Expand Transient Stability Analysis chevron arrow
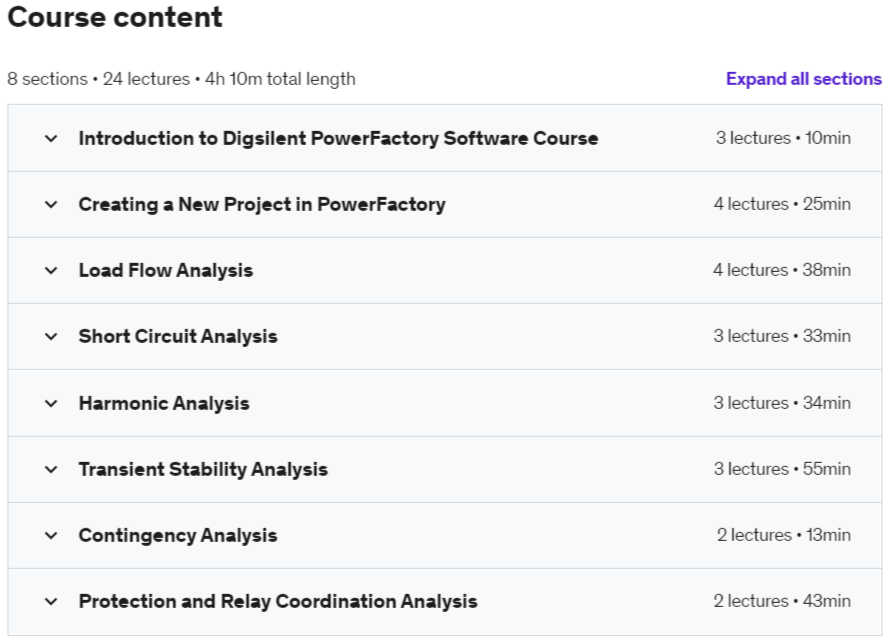The height and width of the screenshot is (644, 887). [51, 469]
